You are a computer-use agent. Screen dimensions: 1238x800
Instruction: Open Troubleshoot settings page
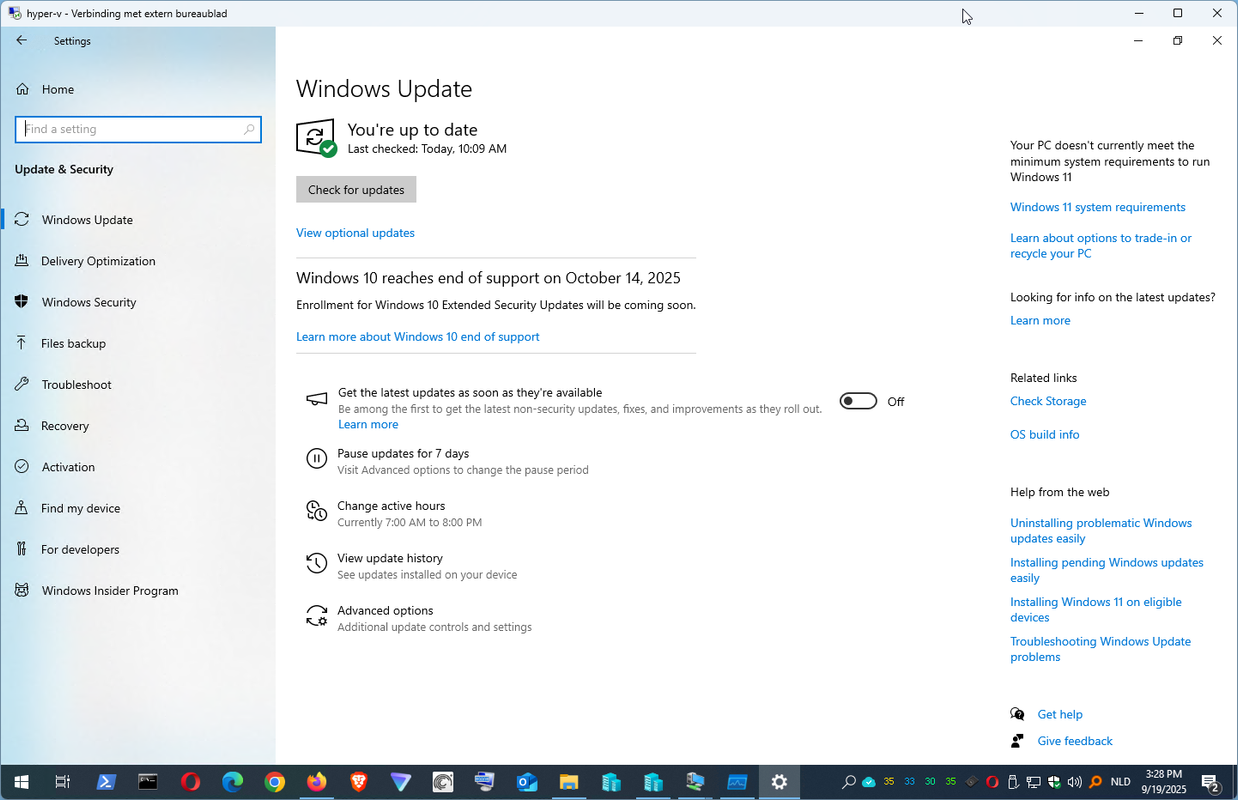76,385
